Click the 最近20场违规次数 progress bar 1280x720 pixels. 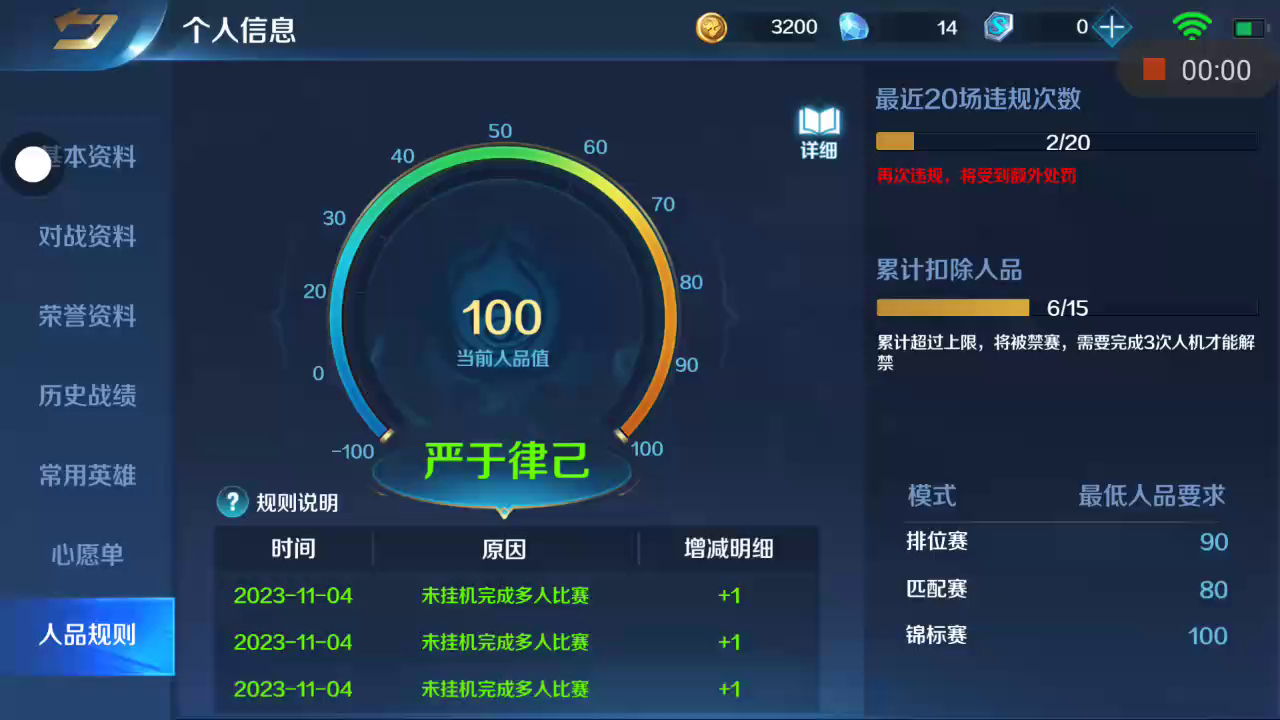(x=1066, y=142)
